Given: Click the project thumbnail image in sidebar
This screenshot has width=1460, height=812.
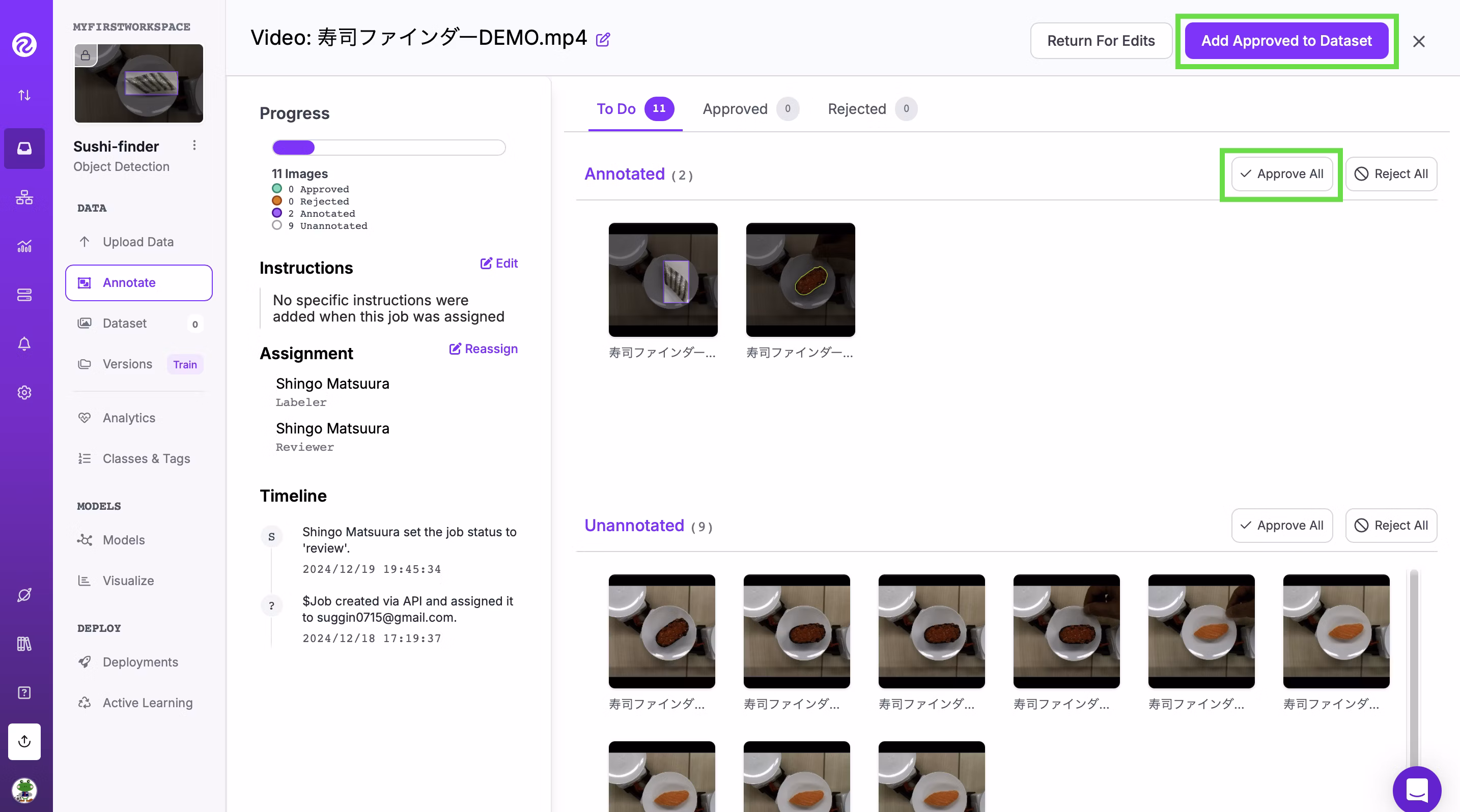Looking at the screenshot, I should click(x=139, y=83).
